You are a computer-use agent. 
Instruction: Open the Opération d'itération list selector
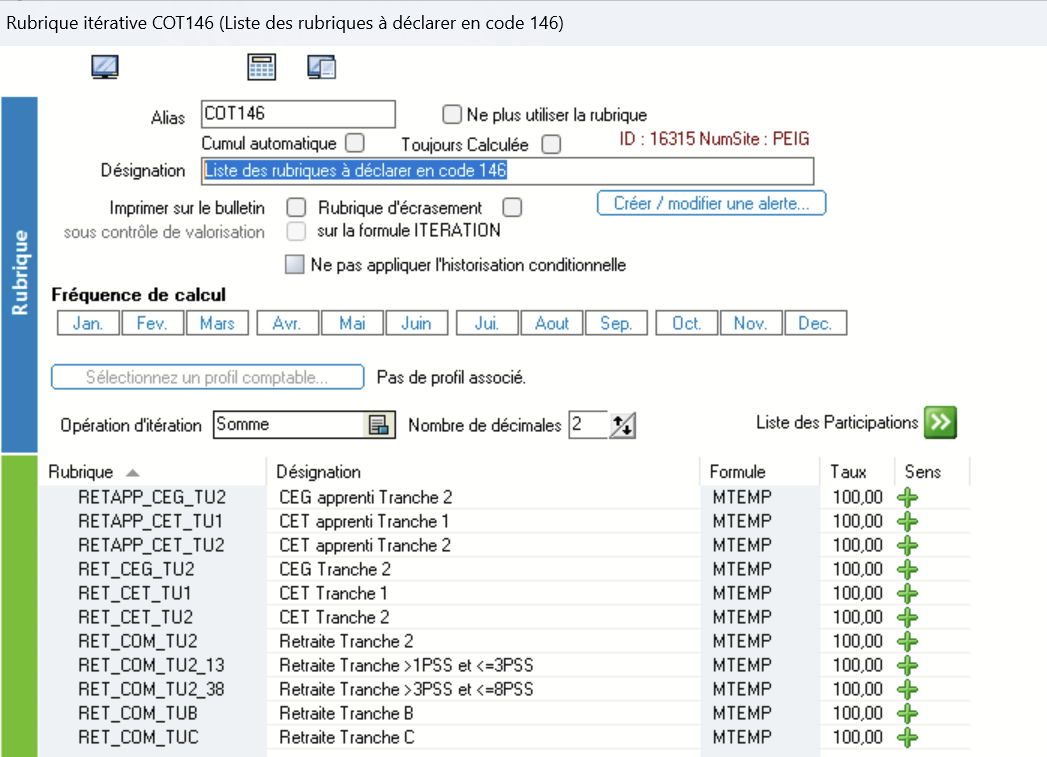pyautogui.click(x=378, y=425)
